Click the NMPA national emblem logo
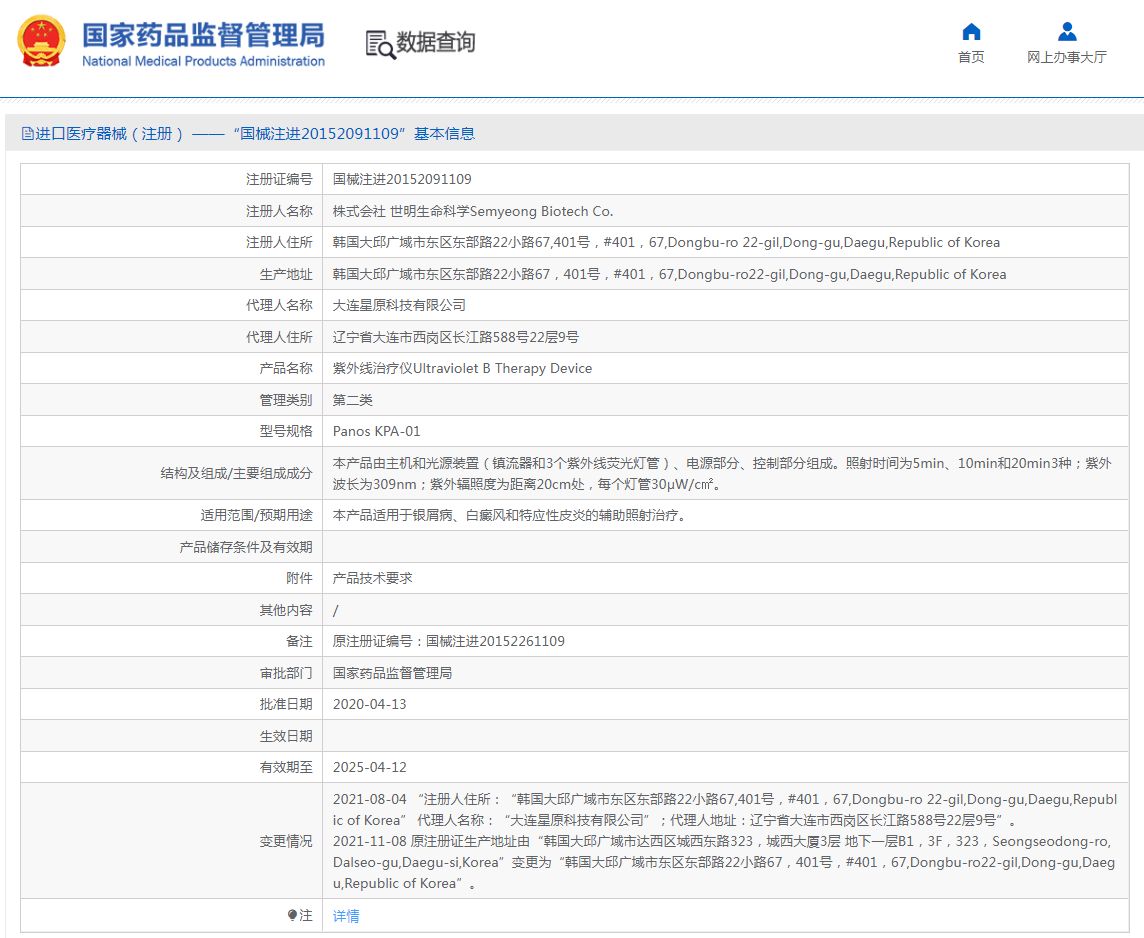The height and width of the screenshot is (938, 1144). 39,43
